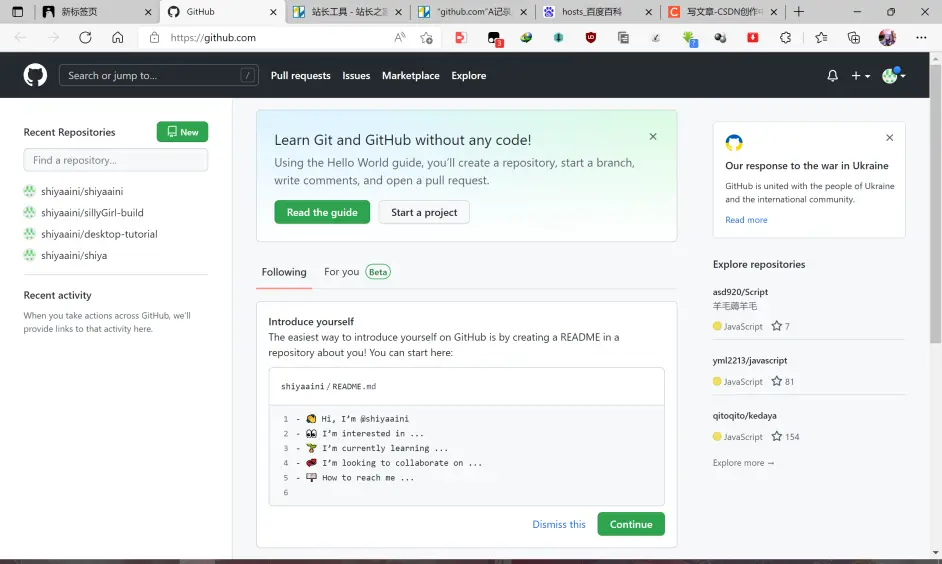Open Issues in the header
942x564 pixels.
356,76
